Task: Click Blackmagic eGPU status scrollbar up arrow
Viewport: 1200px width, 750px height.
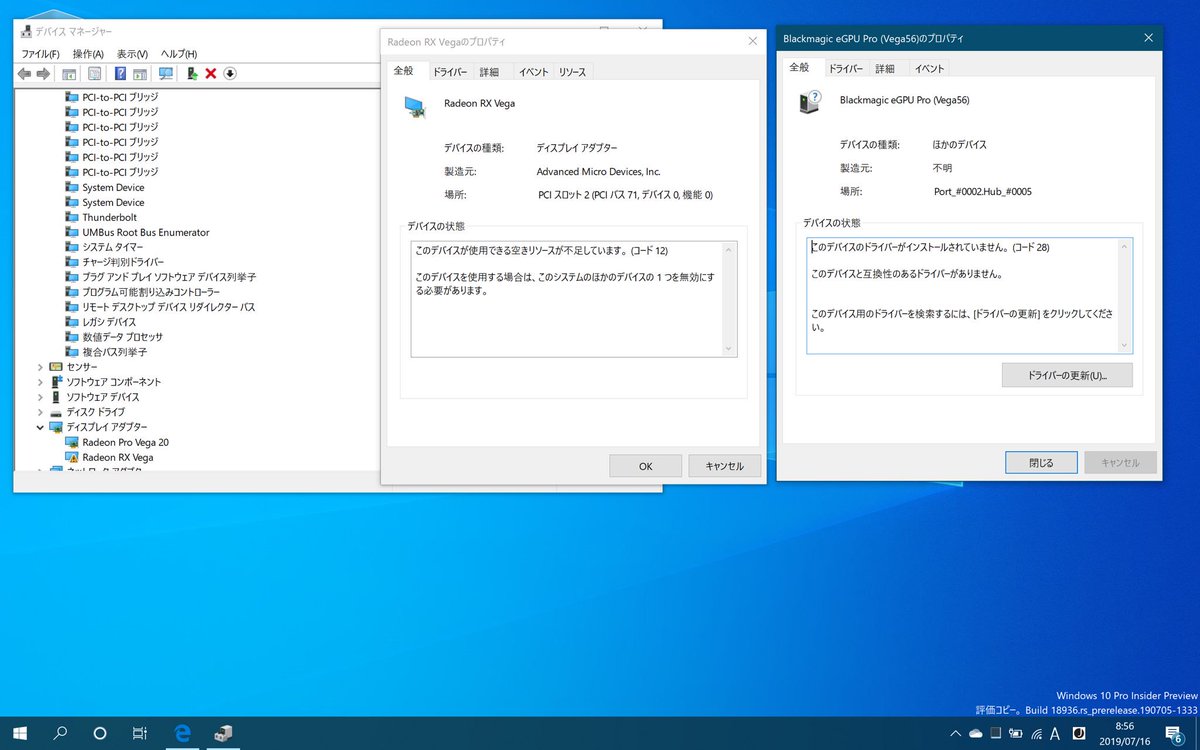Action: (1125, 245)
